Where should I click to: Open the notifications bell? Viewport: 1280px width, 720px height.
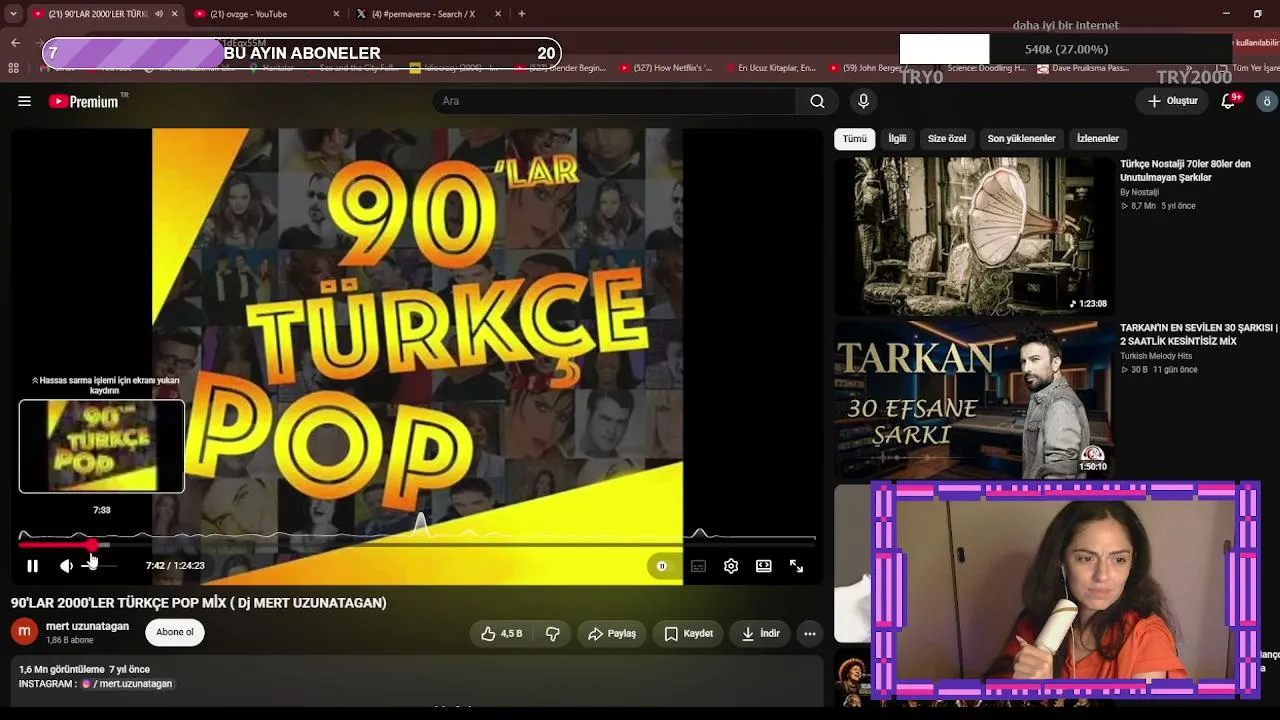pos(1229,101)
